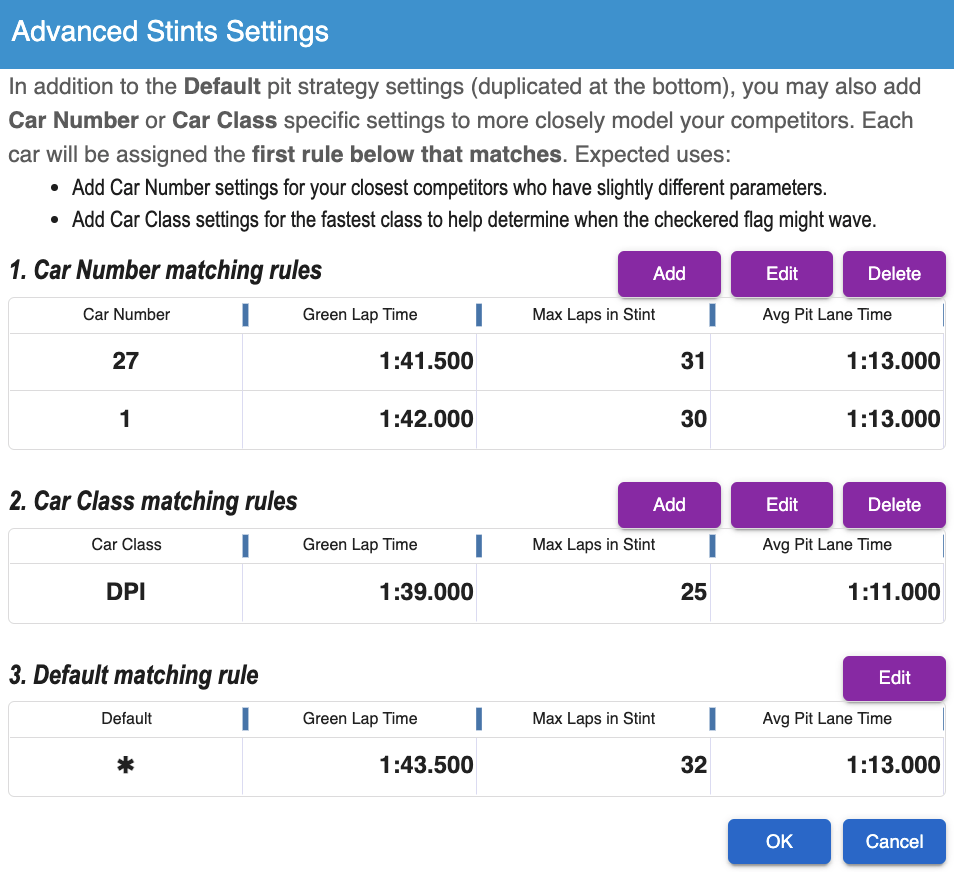
Task: Click Delete in Car Number matching rules
Action: (x=893, y=274)
